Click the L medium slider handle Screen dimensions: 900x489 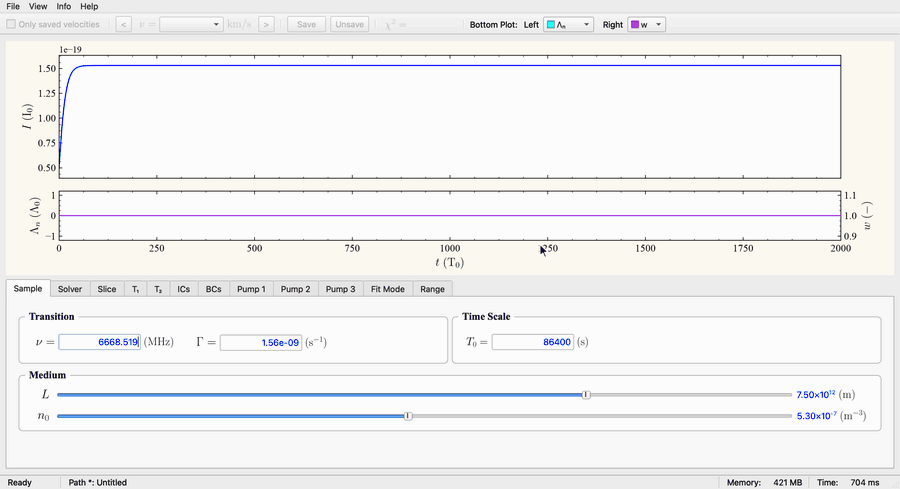point(586,395)
